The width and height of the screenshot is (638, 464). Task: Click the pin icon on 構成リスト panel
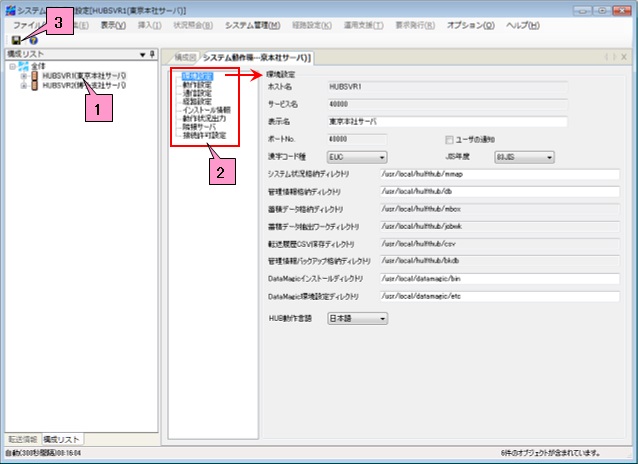point(153,54)
